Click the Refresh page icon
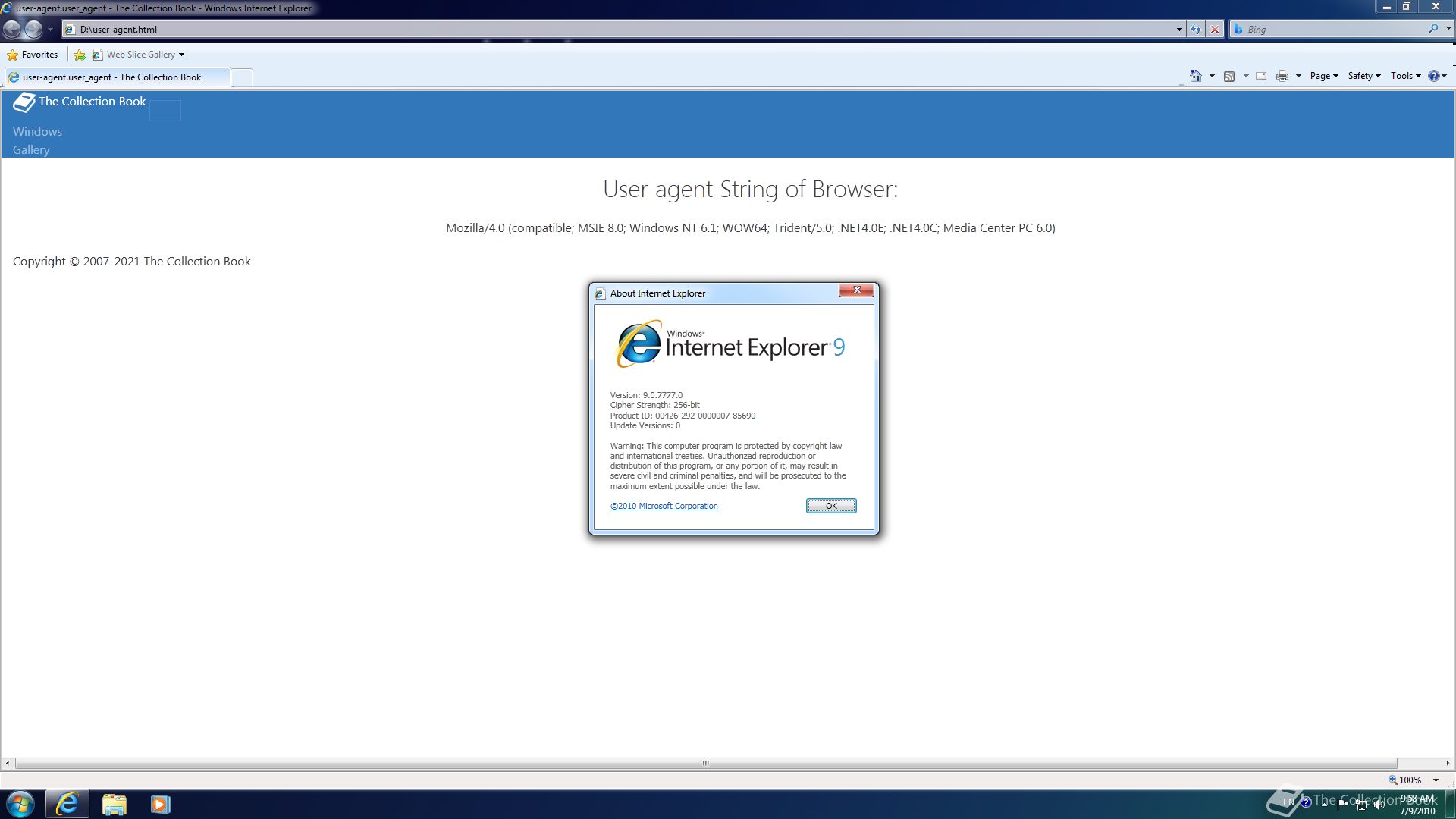Screen dimensions: 1456x819 coord(1196,30)
